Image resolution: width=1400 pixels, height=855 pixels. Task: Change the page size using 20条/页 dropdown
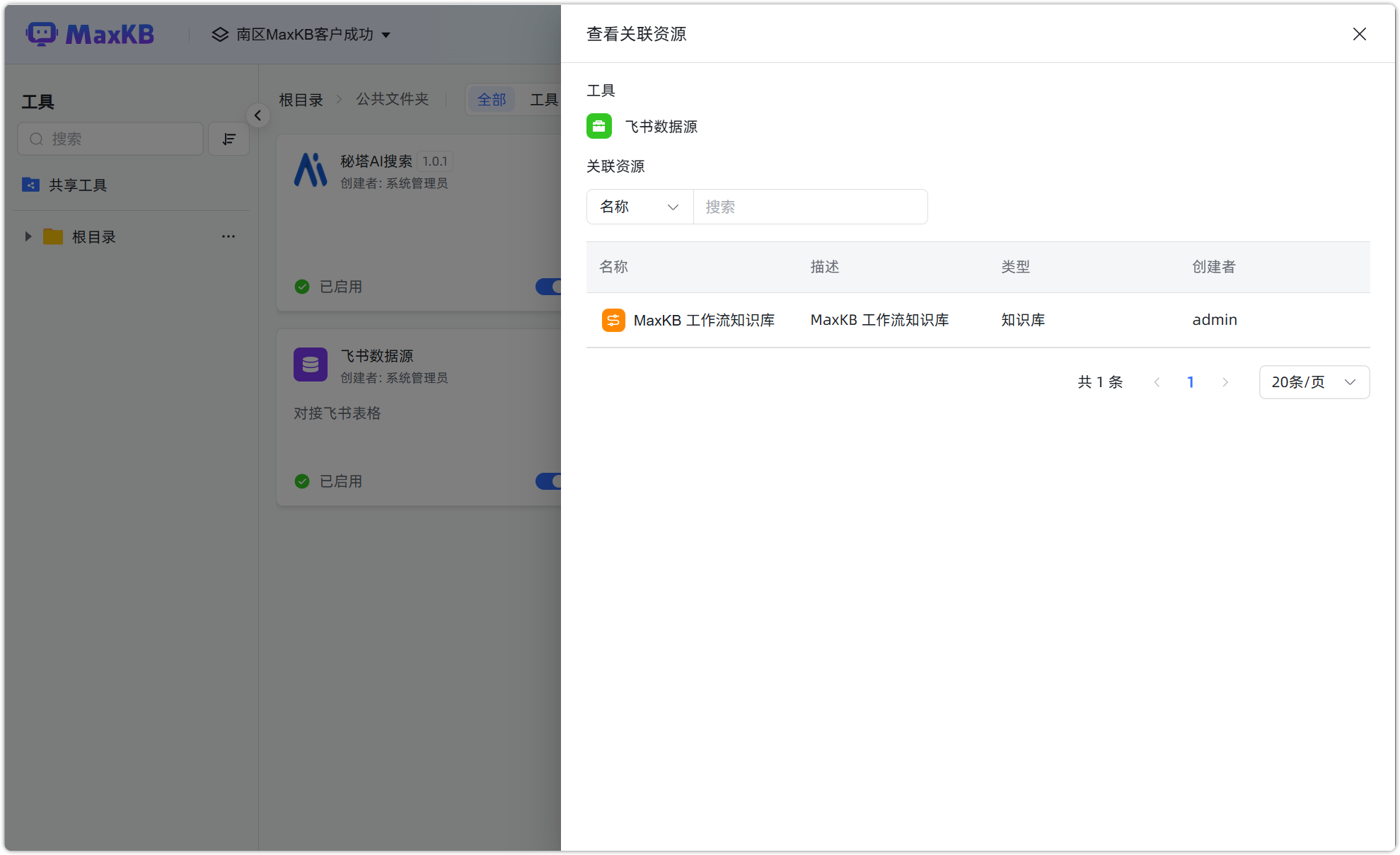pyautogui.click(x=1313, y=381)
